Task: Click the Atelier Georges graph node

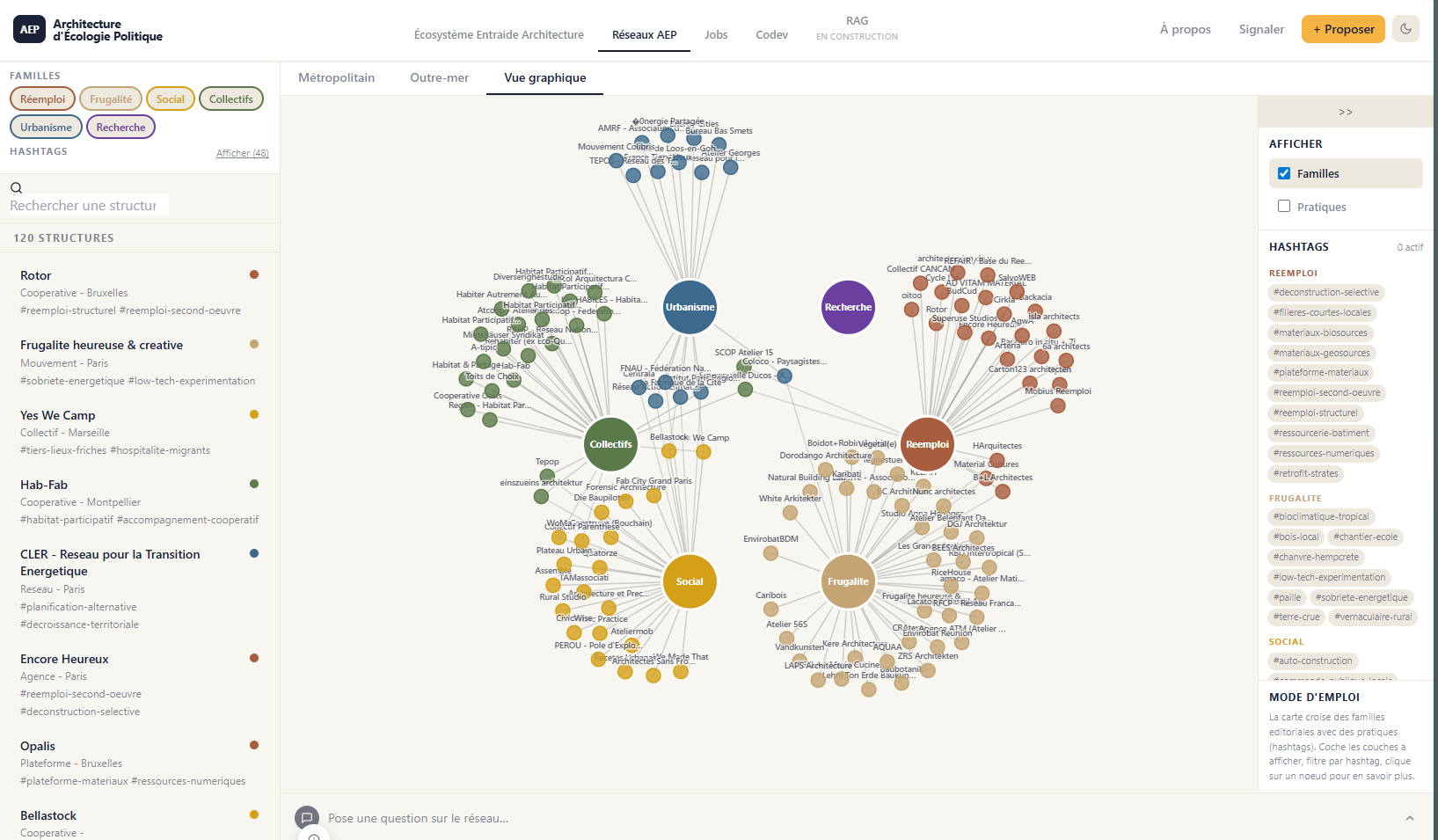Action: (x=730, y=166)
